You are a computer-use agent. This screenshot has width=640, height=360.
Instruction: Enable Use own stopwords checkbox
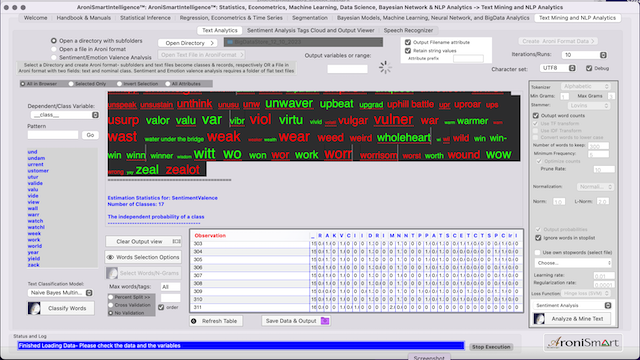coord(538,252)
